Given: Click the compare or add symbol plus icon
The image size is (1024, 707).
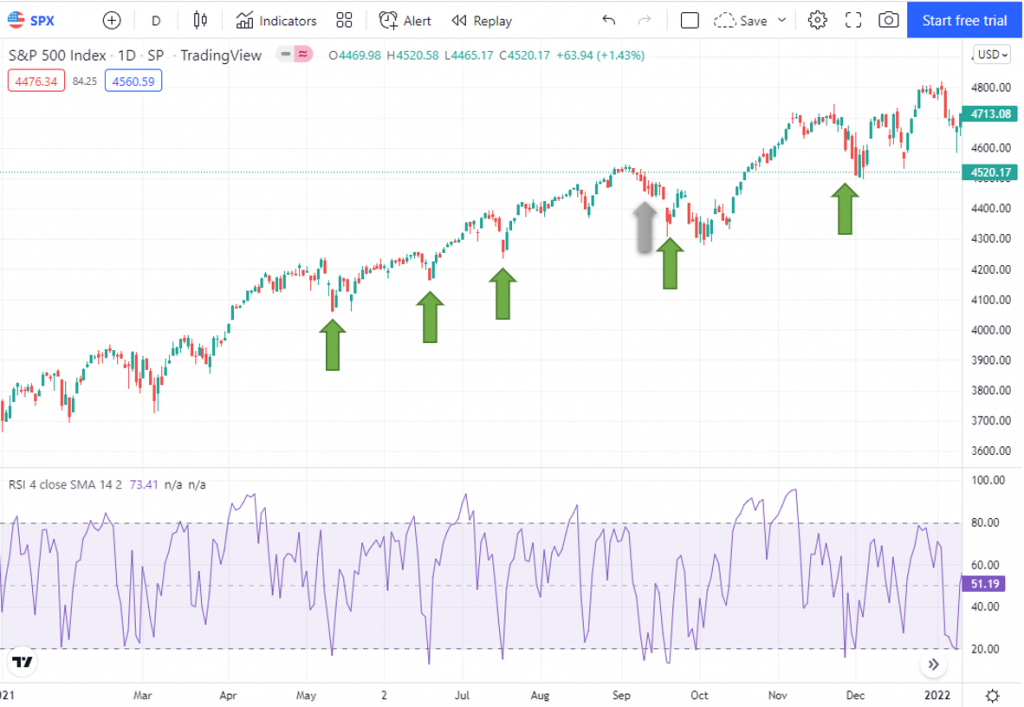Looking at the screenshot, I should click(x=112, y=20).
